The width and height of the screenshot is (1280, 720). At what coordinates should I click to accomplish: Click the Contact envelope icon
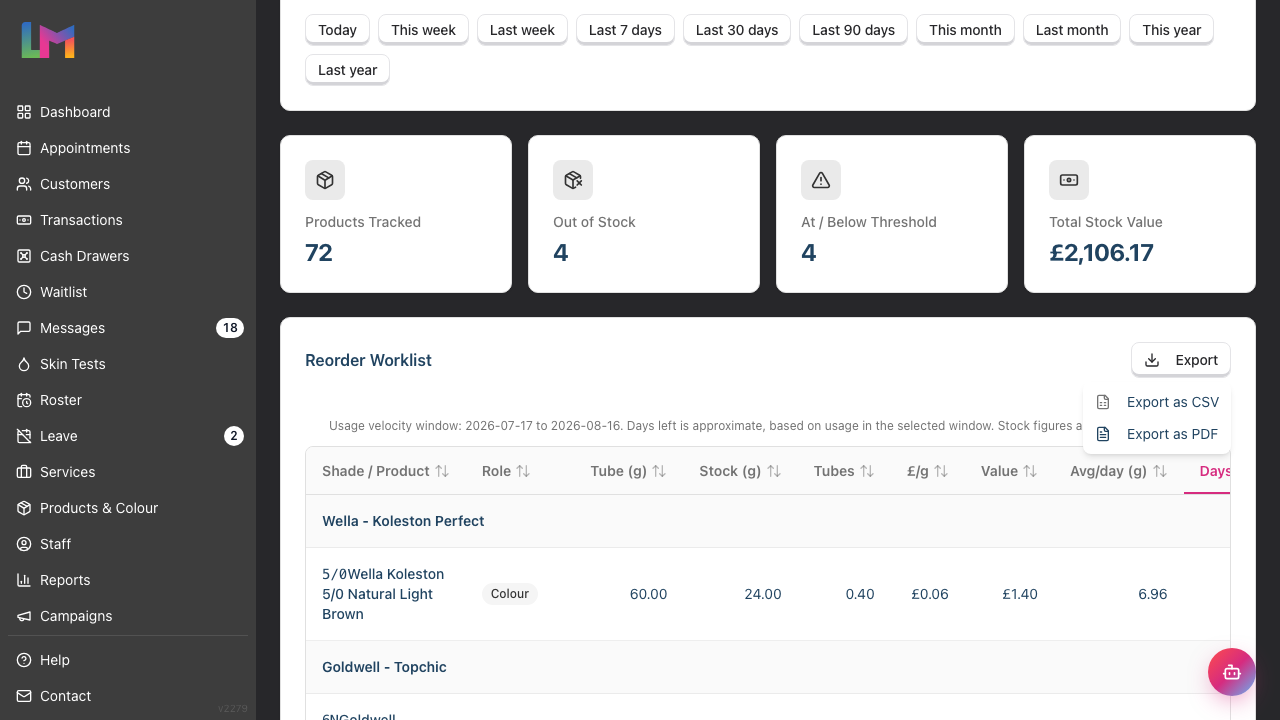[24, 696]
